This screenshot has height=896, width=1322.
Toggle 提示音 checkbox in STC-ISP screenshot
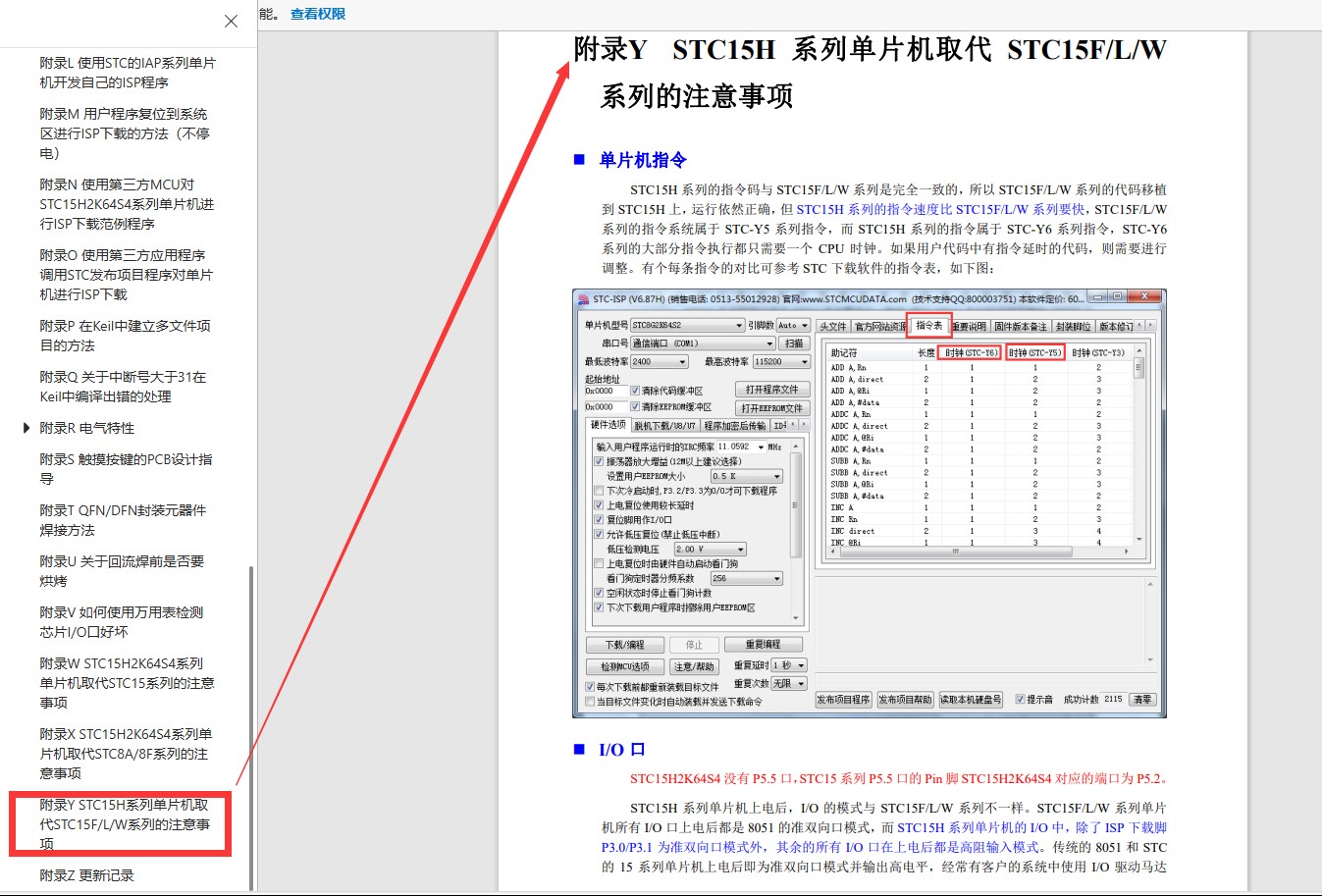(1020, 700)
